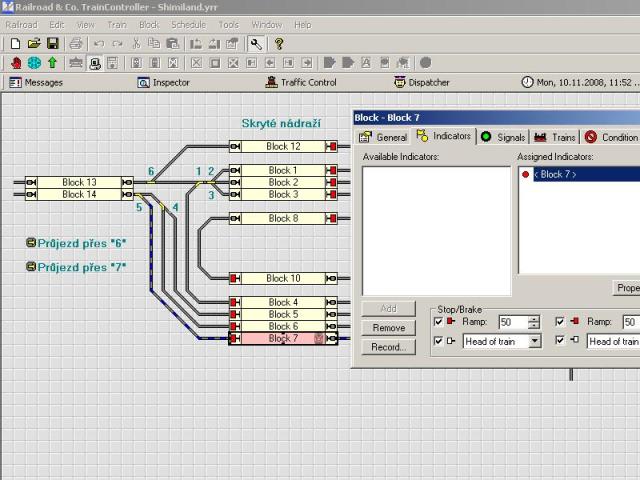
Task: Open the View menu
Action: [86, 25]
